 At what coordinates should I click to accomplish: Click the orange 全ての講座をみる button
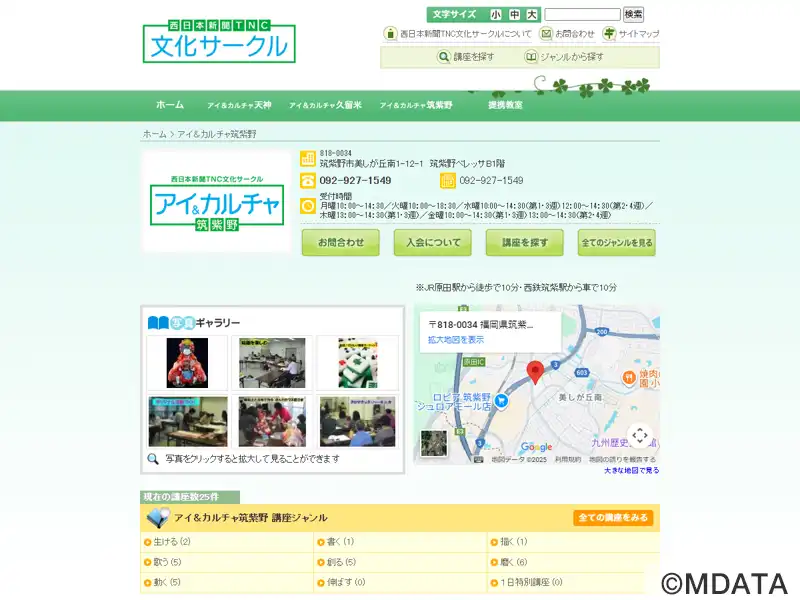point(613,518)
